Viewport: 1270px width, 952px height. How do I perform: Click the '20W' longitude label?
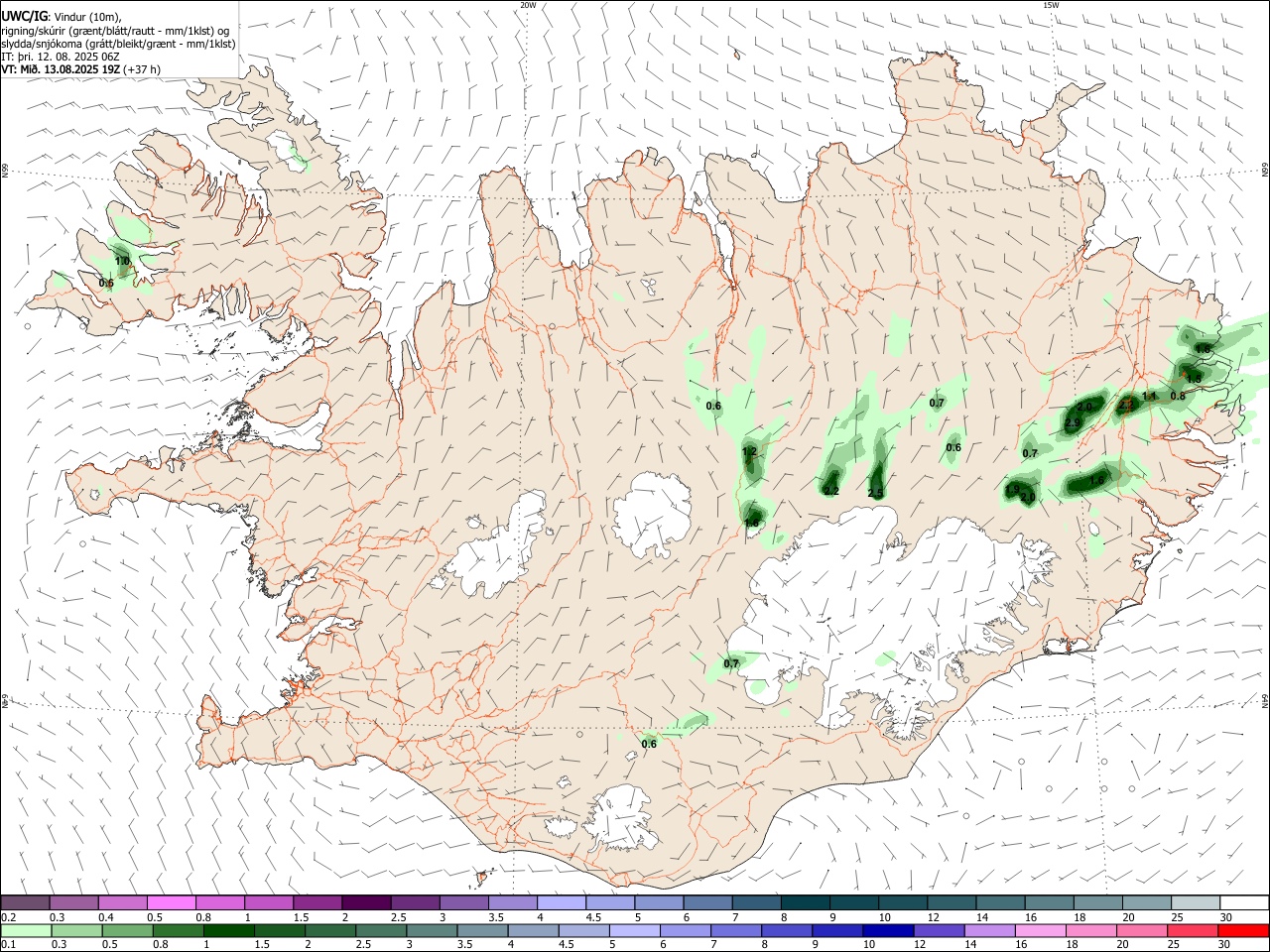529,5
